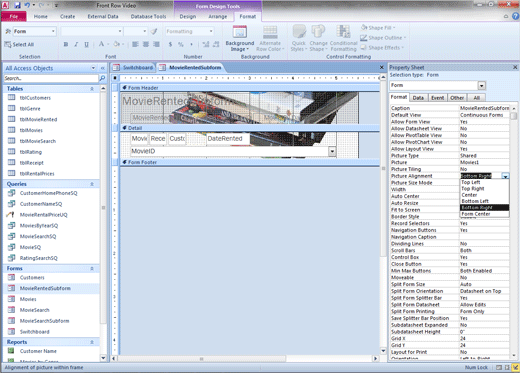Switch to the Arrange ribbon tab

(x=218, y=16)
